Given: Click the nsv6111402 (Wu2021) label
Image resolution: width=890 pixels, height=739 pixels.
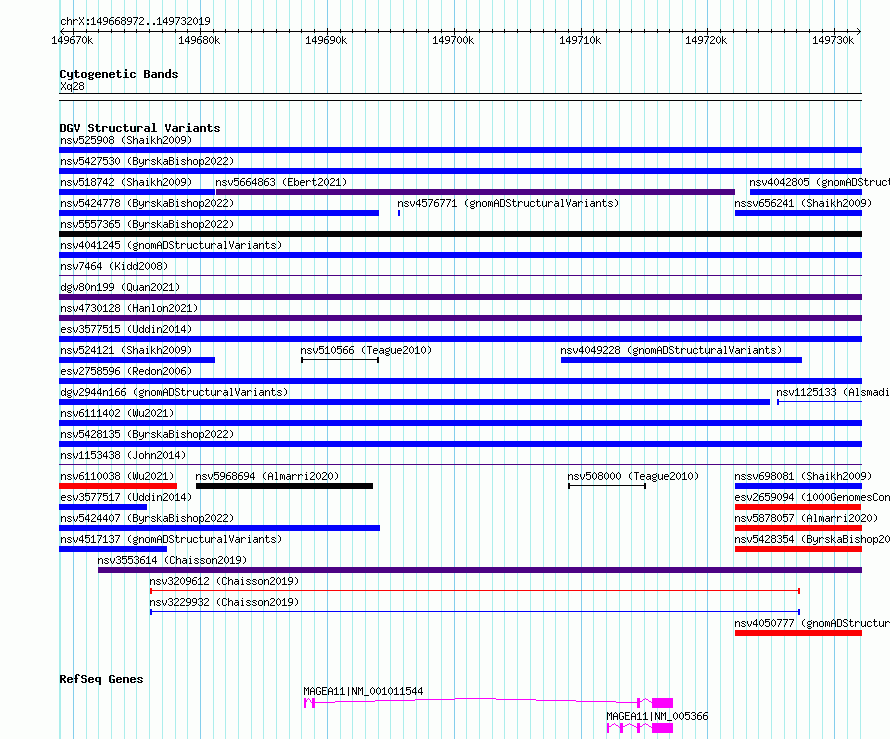Looking at the screenshot, I should point(117,413).
